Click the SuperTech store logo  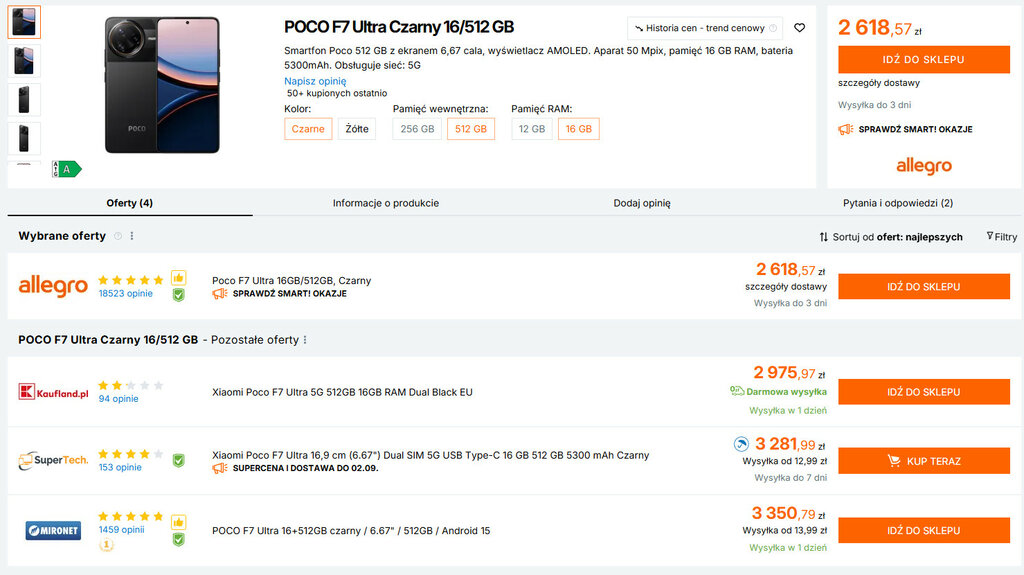(53, 461)
